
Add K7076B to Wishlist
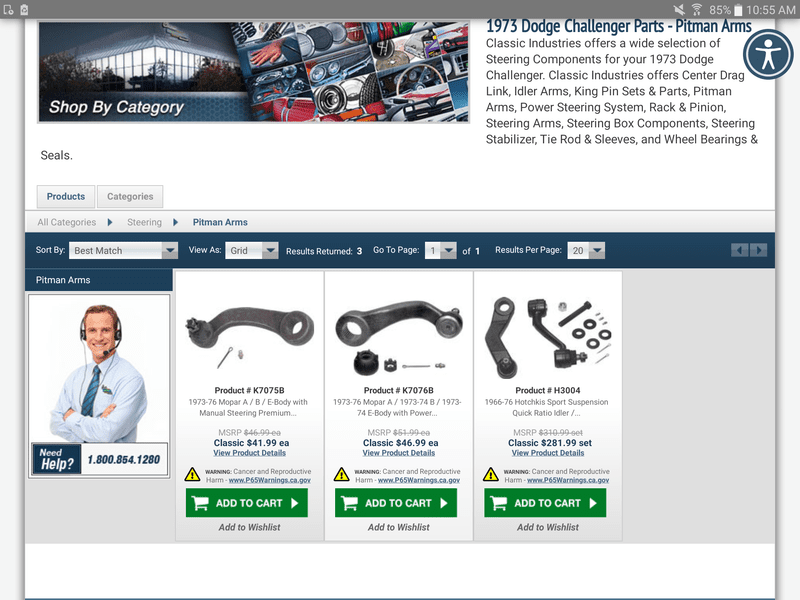(399, 528)
